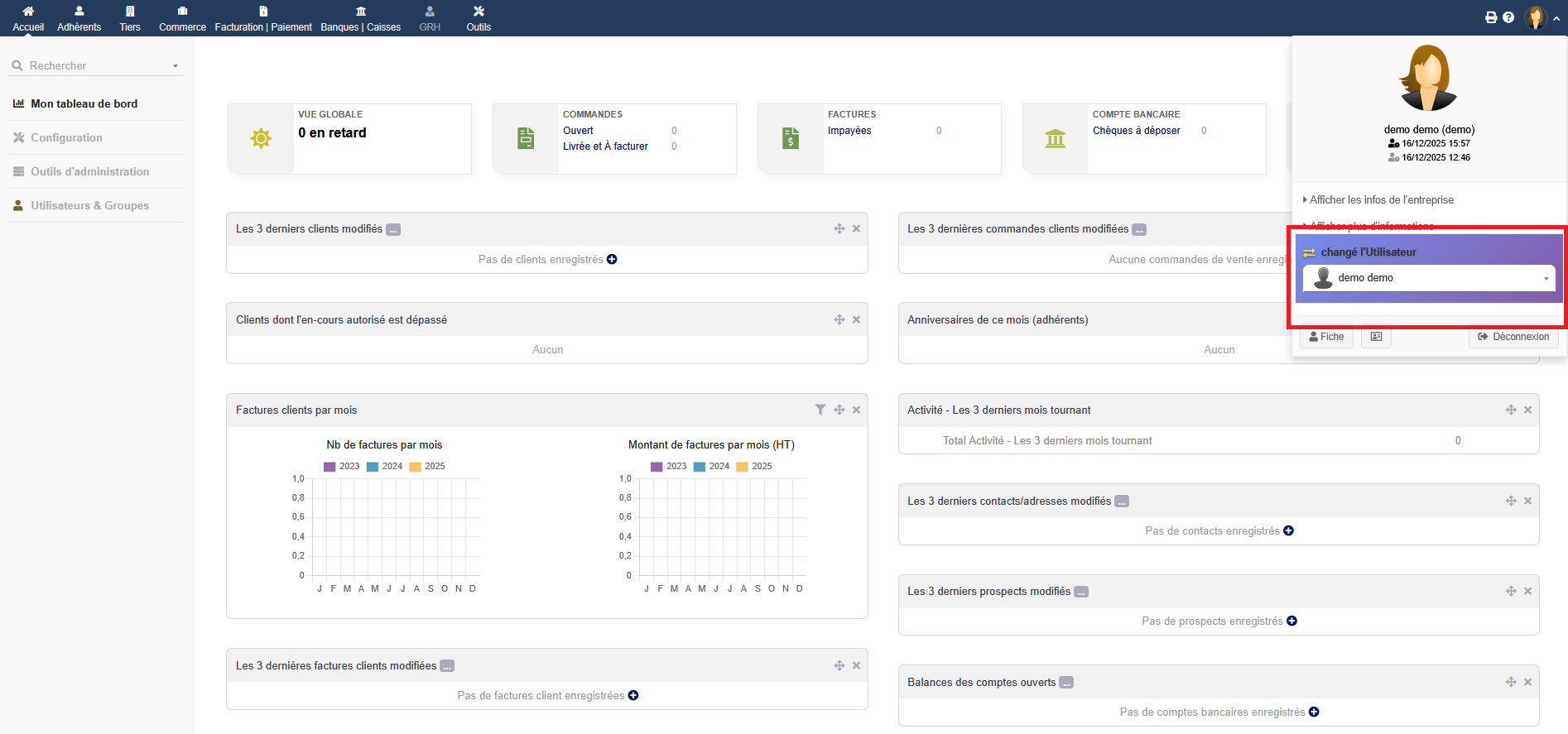Open the Impayées factures link
The height and width of the screenshot is (734, 1568).
point(849,131)
